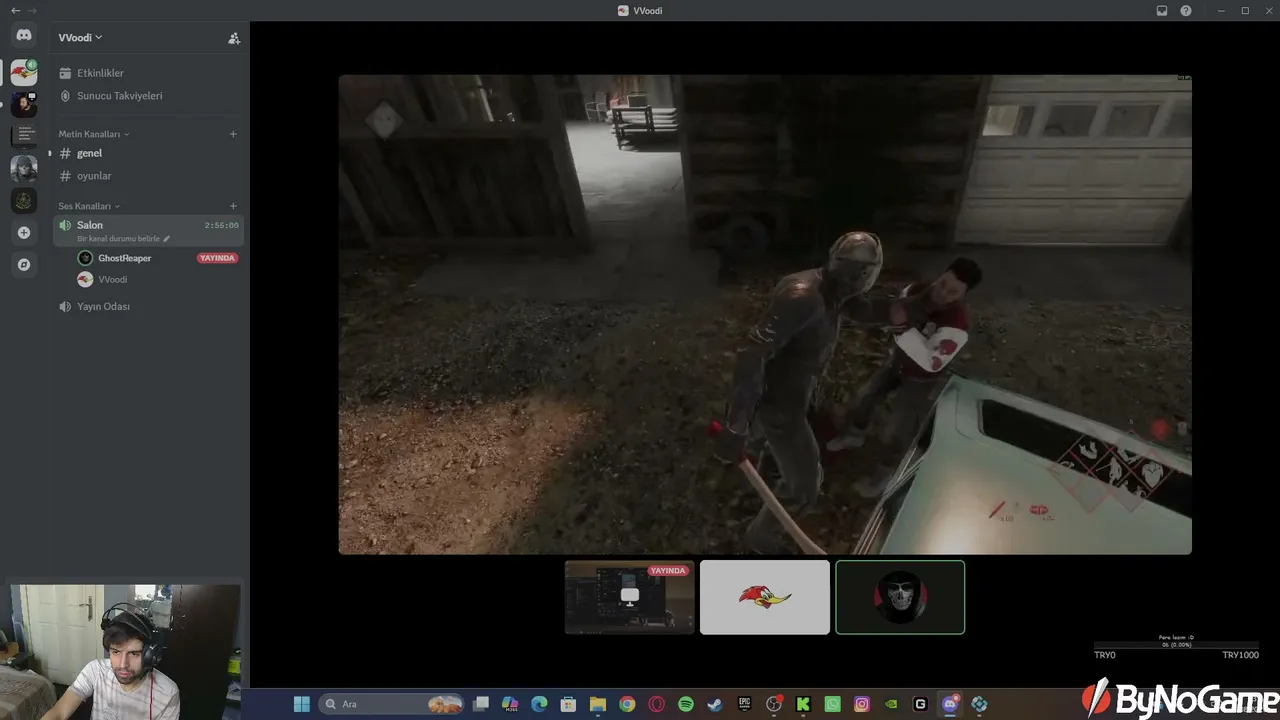Viewport: 1280px width, 720px height.
Task: Launch Microsoft 365 from the taskbar
Action: (510, 704)
